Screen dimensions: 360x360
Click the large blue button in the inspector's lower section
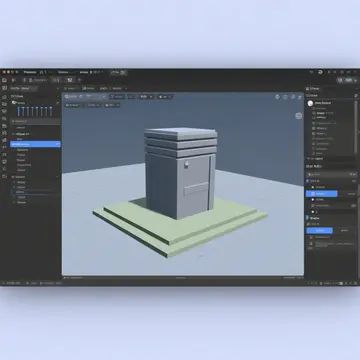tap(319, 231)
